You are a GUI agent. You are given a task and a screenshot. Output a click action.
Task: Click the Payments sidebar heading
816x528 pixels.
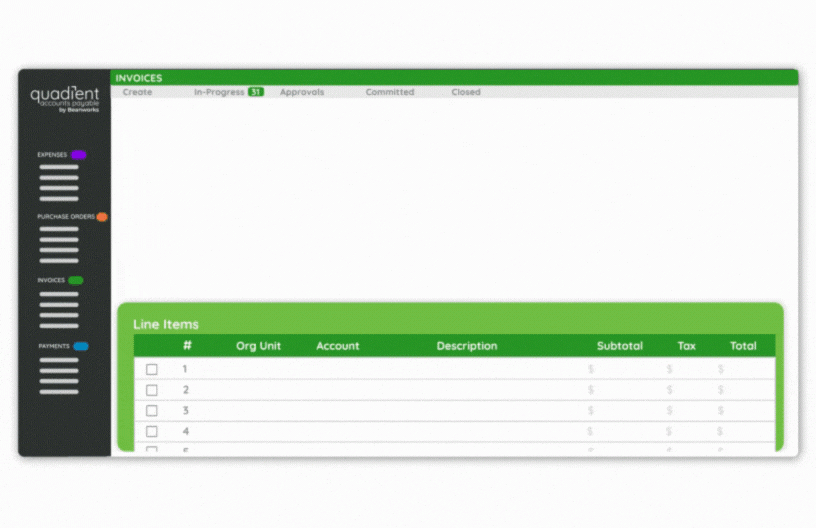click(54, 346)
